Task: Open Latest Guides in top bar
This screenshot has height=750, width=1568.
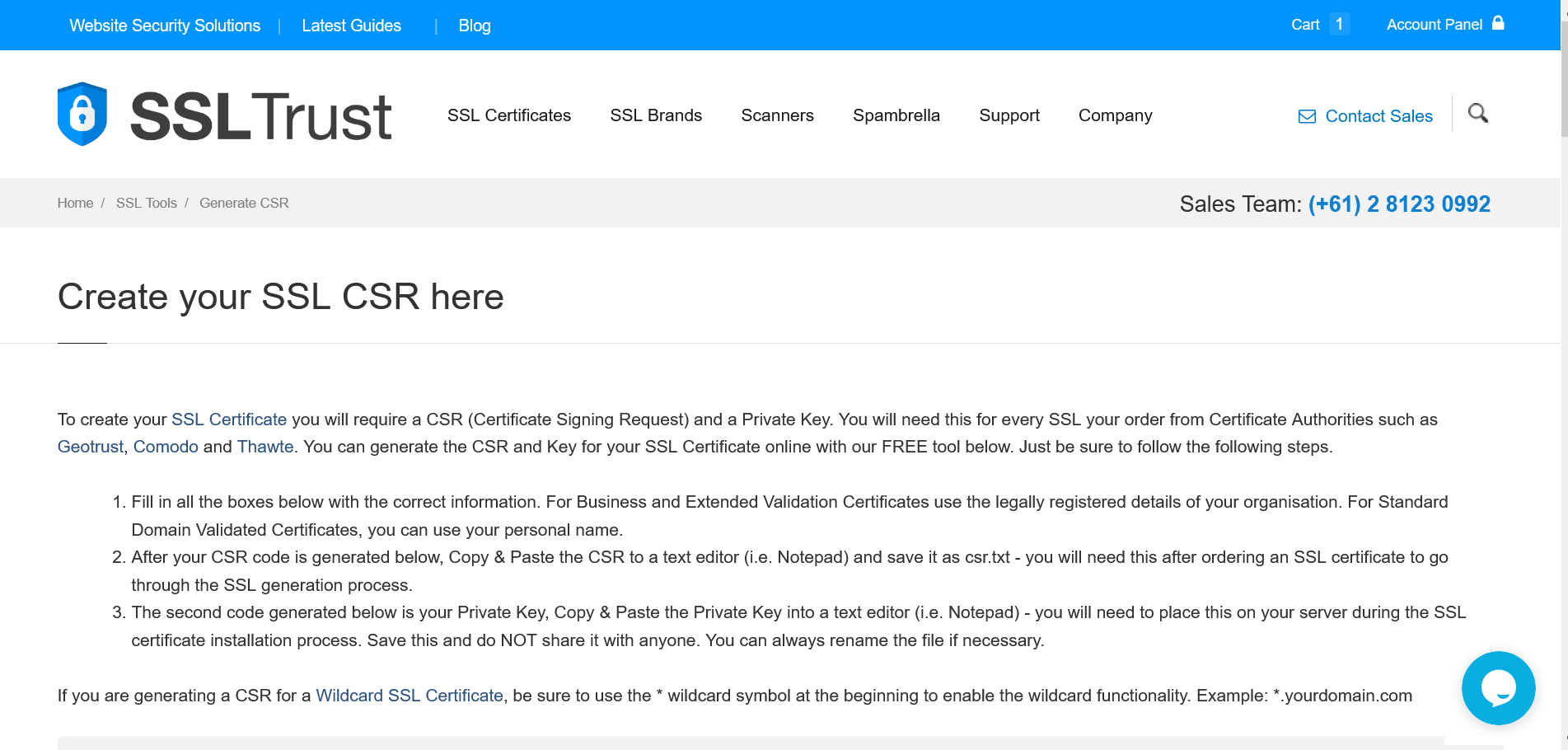Action: [x=351, y=26]
